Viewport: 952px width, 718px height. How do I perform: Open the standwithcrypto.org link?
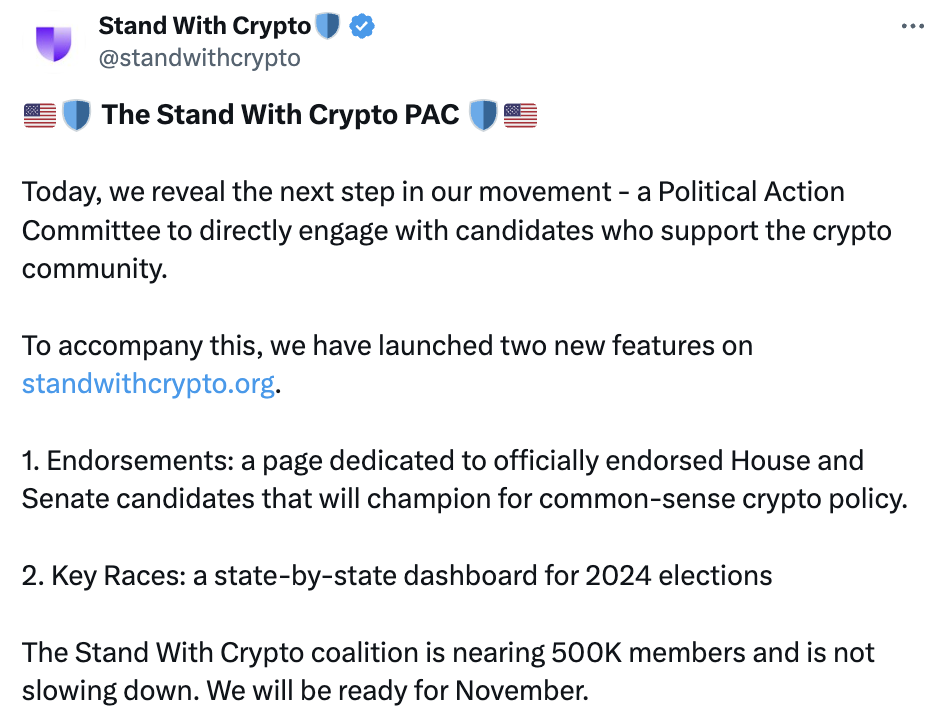[148, 384]
